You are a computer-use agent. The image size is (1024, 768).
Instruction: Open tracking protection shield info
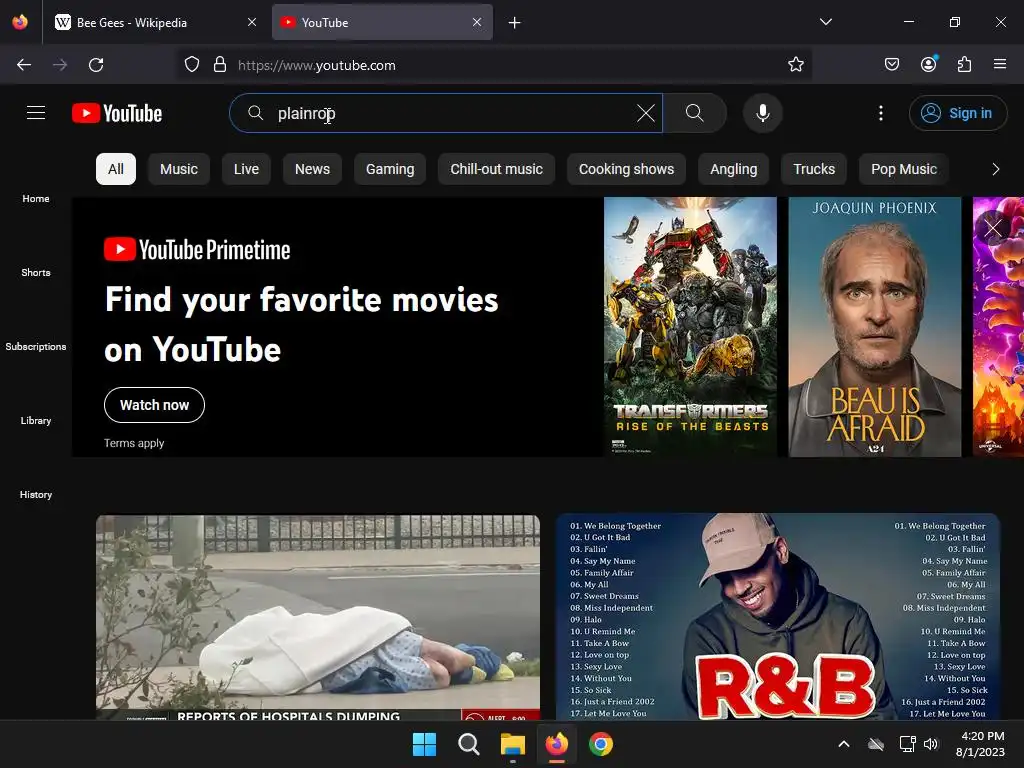(191, 65)
